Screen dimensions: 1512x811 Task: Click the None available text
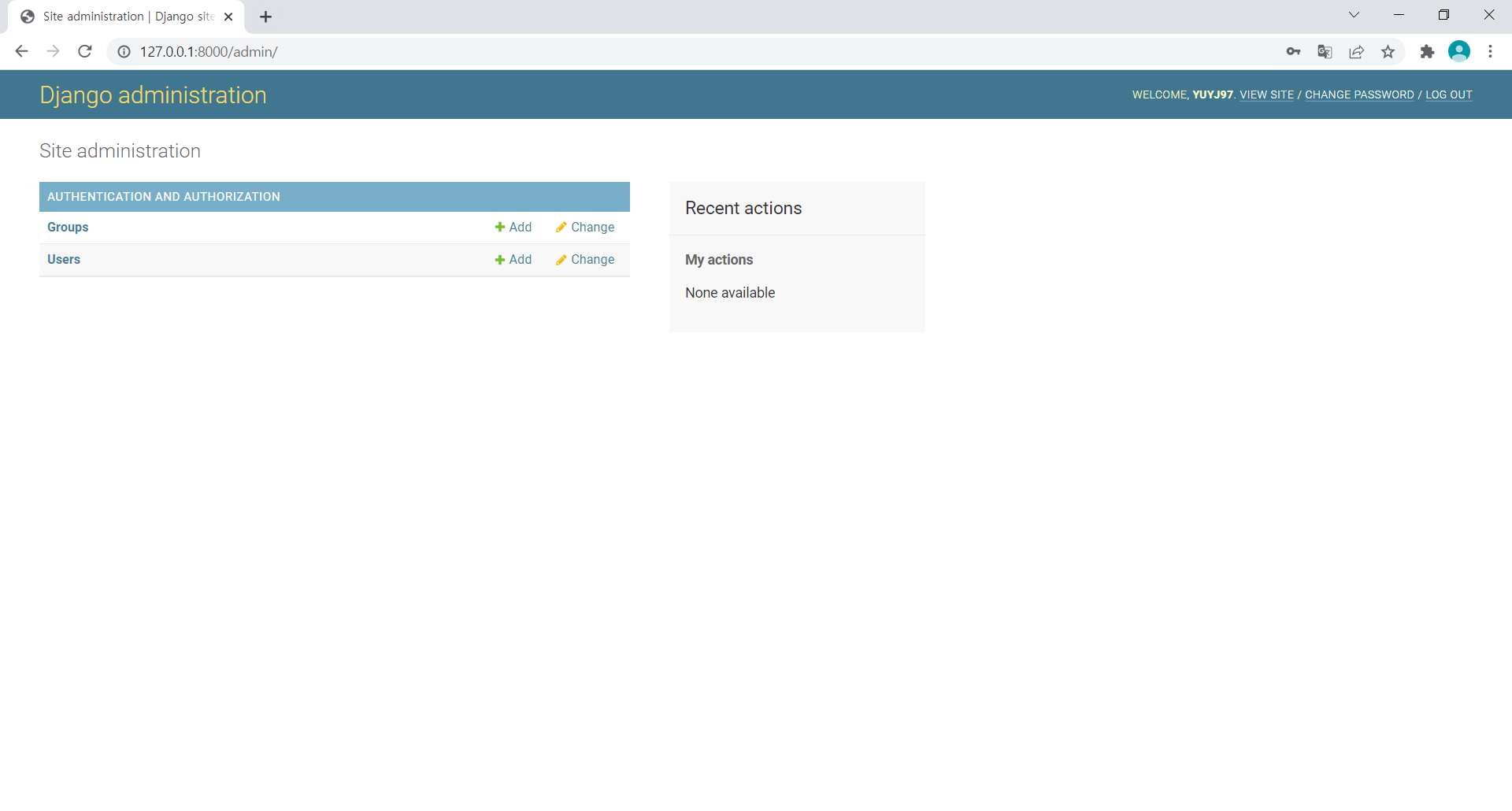730,293
